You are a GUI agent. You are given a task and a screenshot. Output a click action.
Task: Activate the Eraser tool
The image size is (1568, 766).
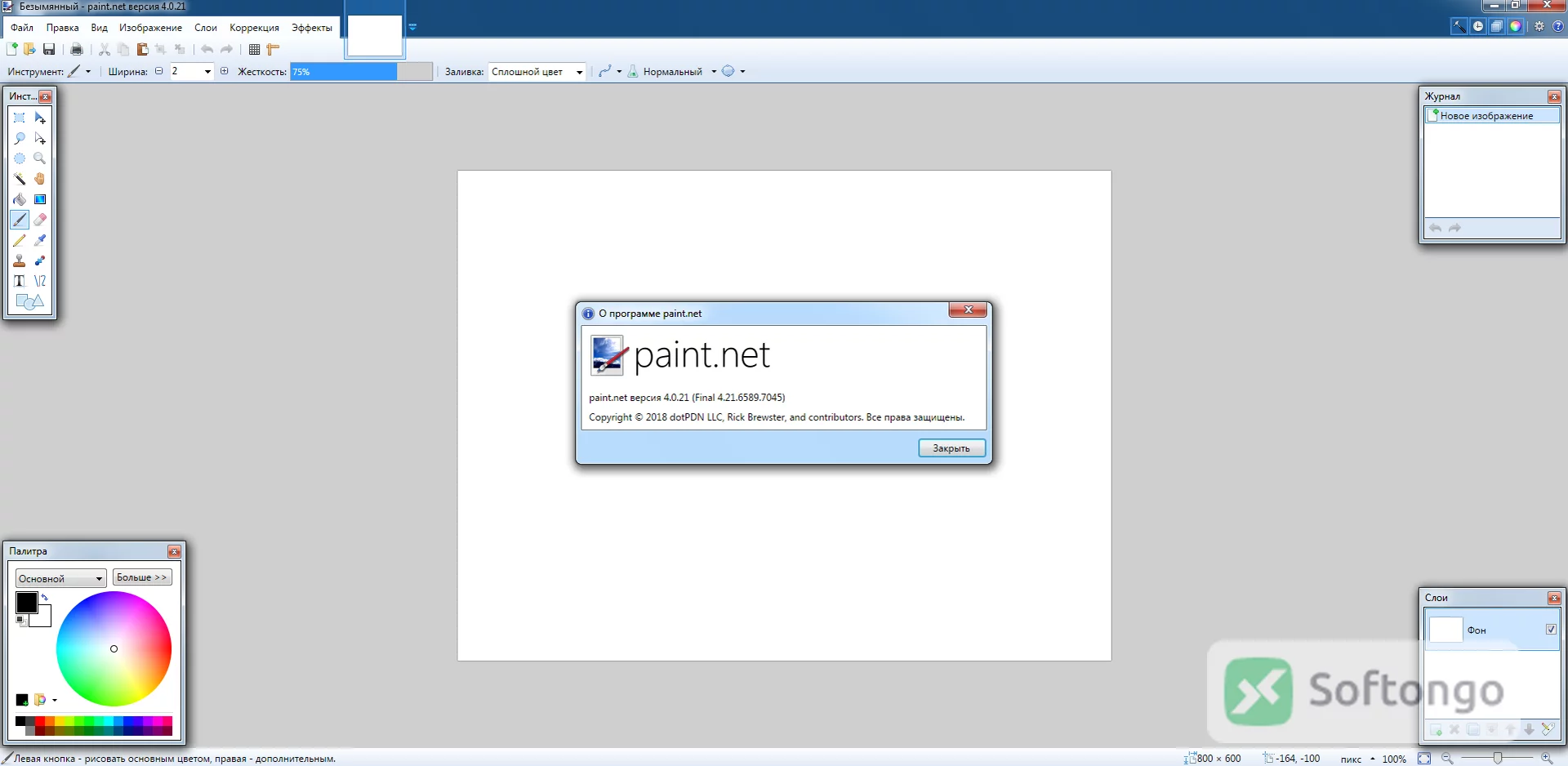[x=40, y=220]
